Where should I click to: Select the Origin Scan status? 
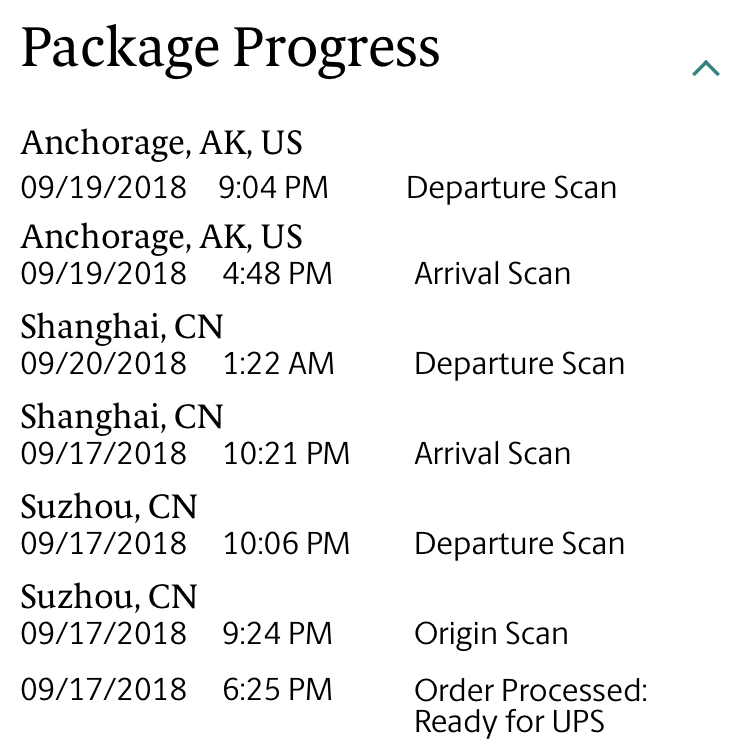[x=491, y=633]
